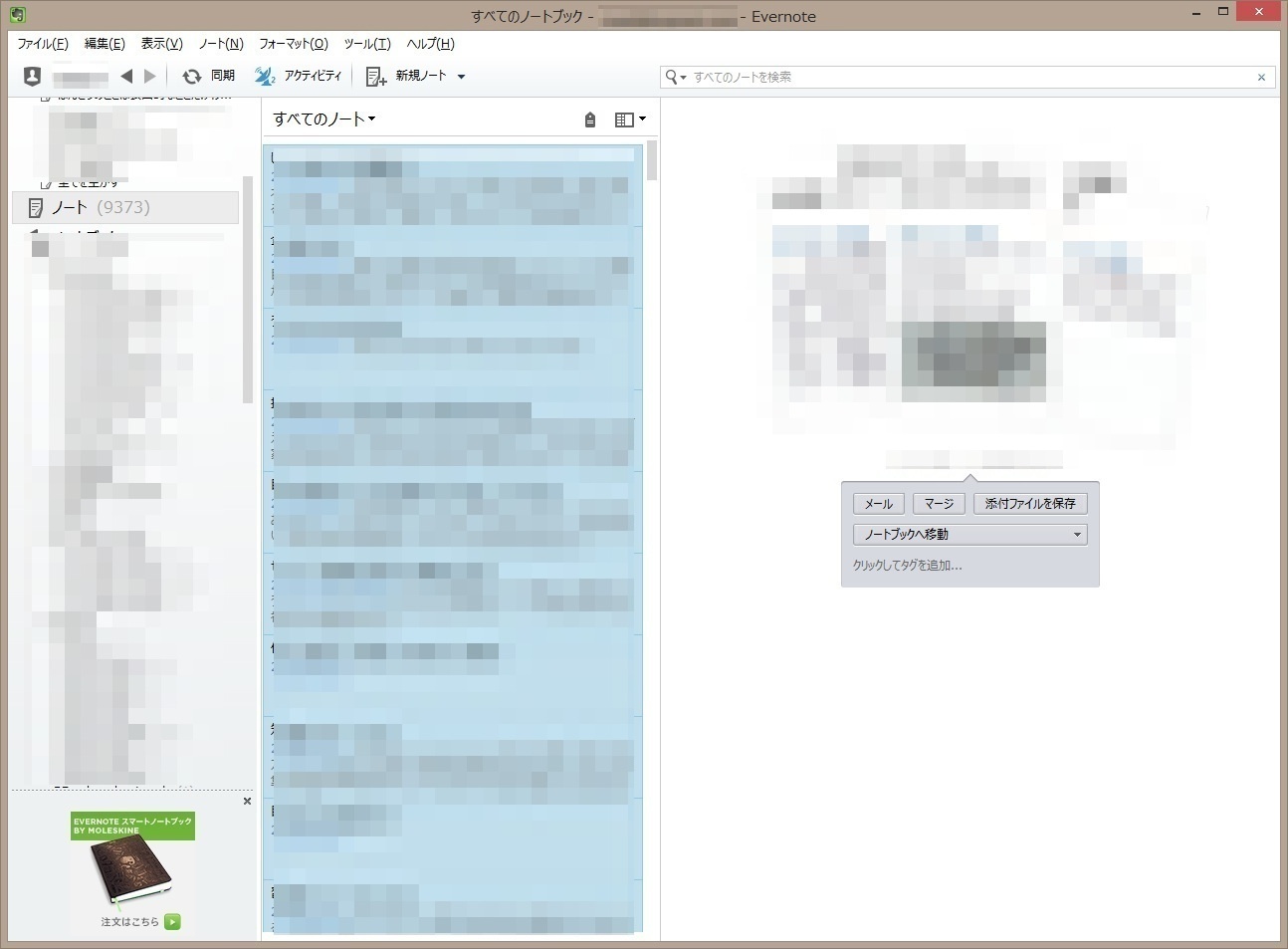Close the Moleskine ad panel
The image size is (1288, 949).
click(x=247, y=801)
